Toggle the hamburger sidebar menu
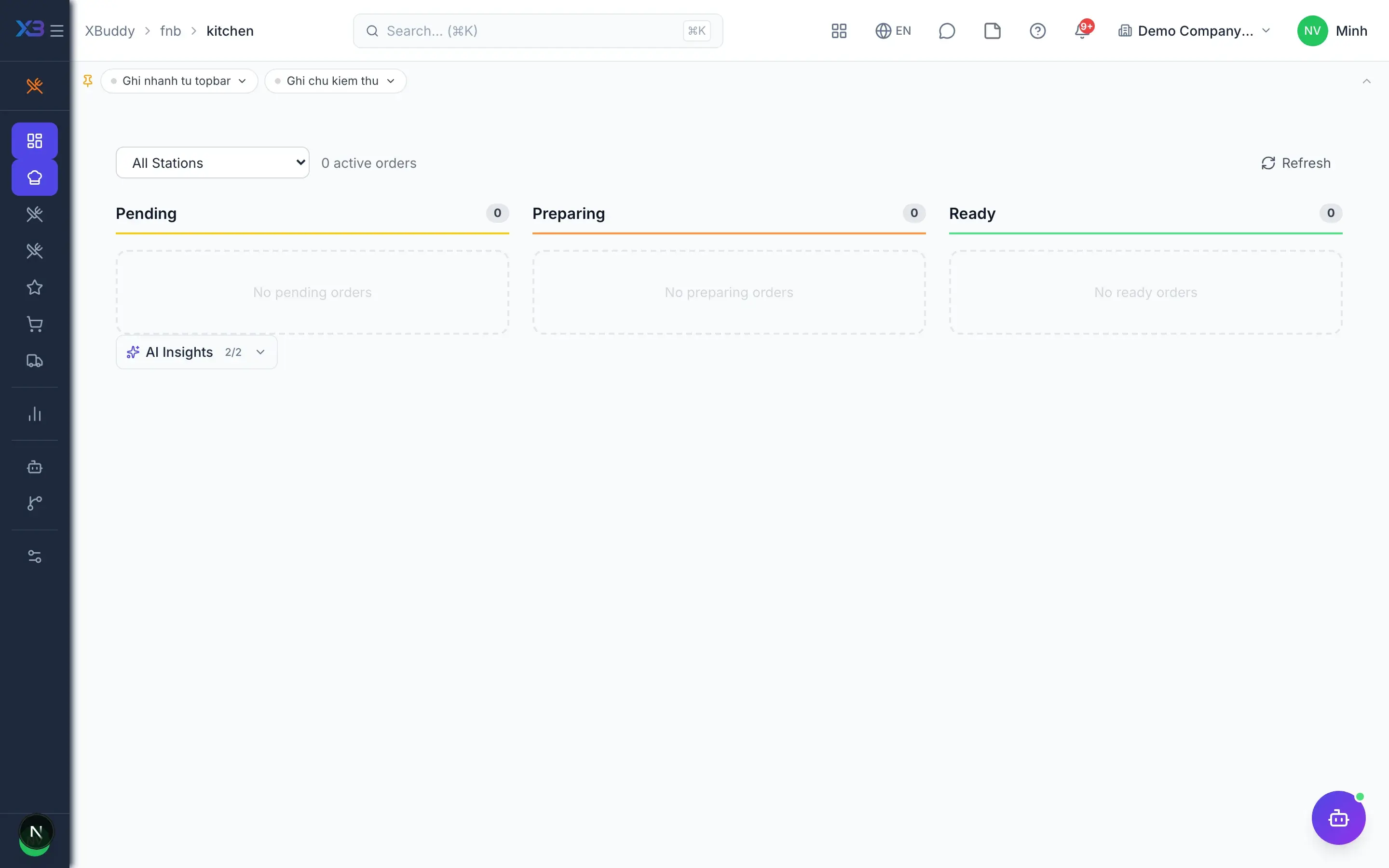This screenshot has width=1389, height=868. 57,30
